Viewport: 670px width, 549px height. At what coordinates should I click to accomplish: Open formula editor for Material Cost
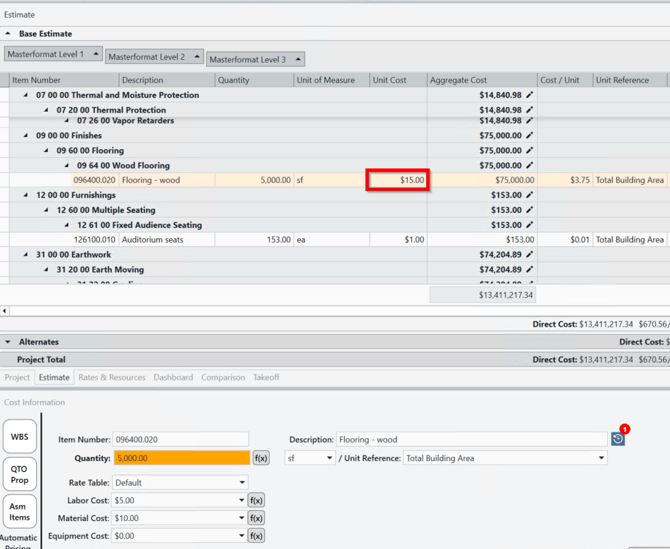(x=256, y=518)
